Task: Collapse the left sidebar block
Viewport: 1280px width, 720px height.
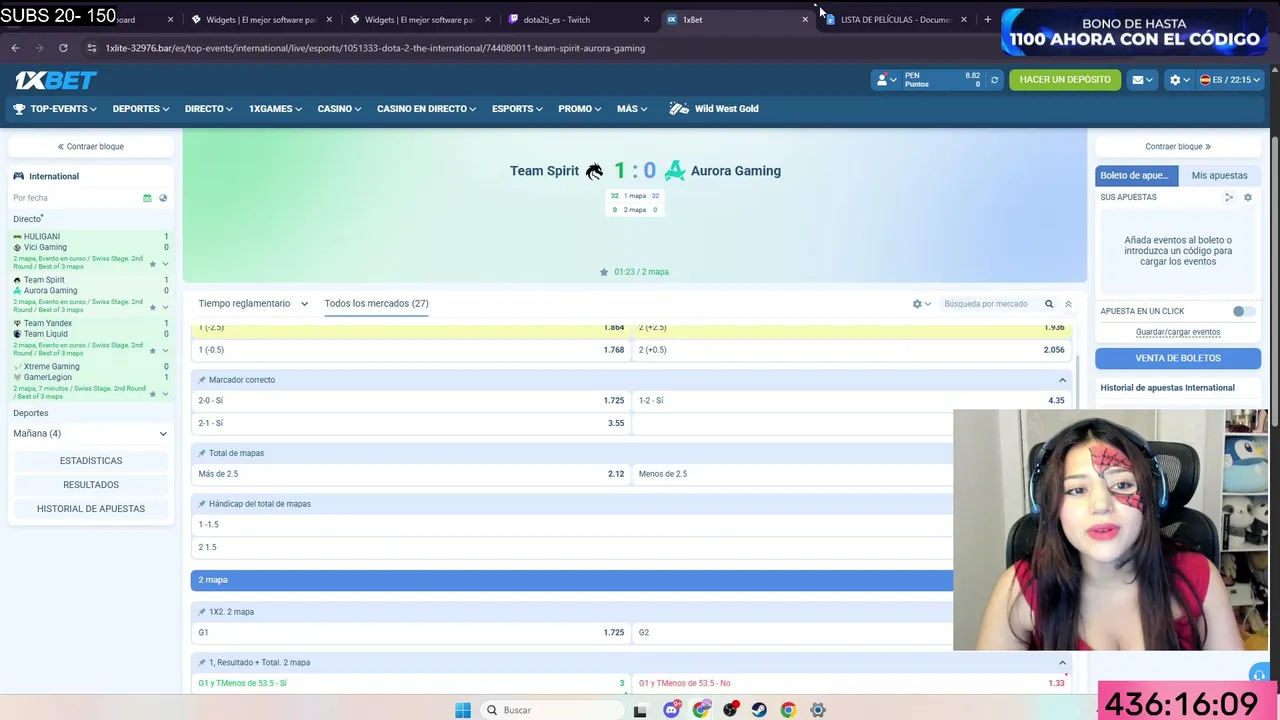Action: point(90,147)
